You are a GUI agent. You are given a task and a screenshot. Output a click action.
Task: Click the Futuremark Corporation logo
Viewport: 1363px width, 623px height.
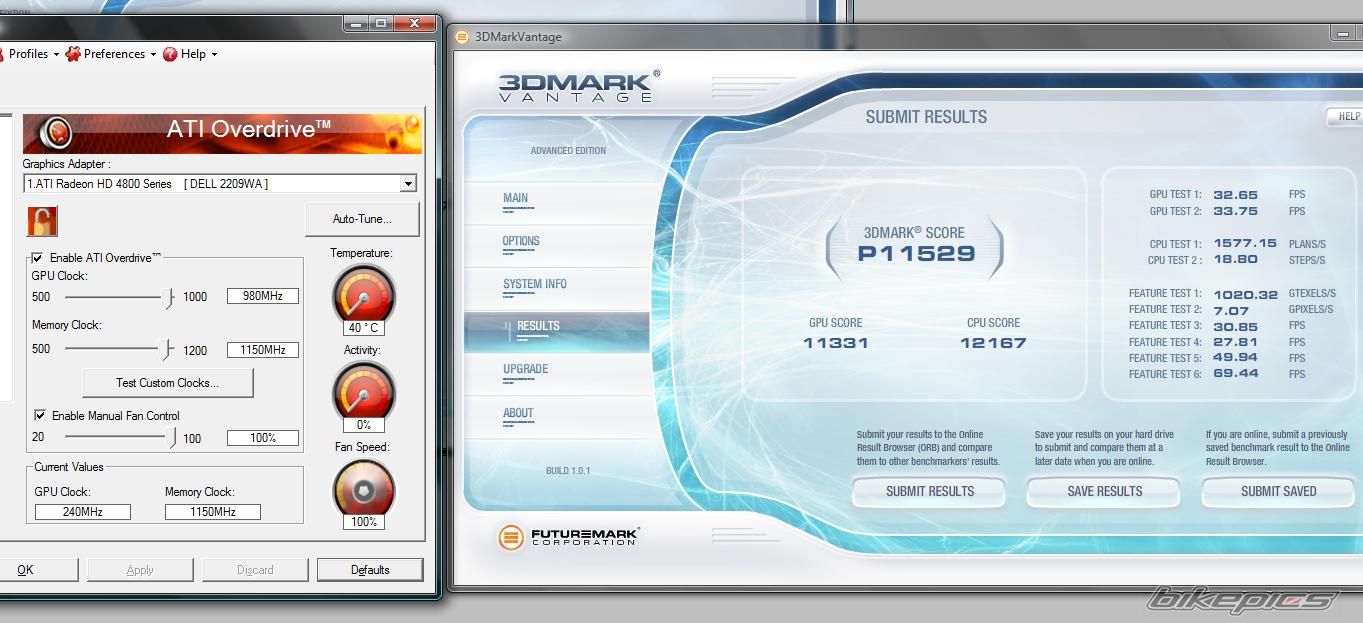(568, 537)
